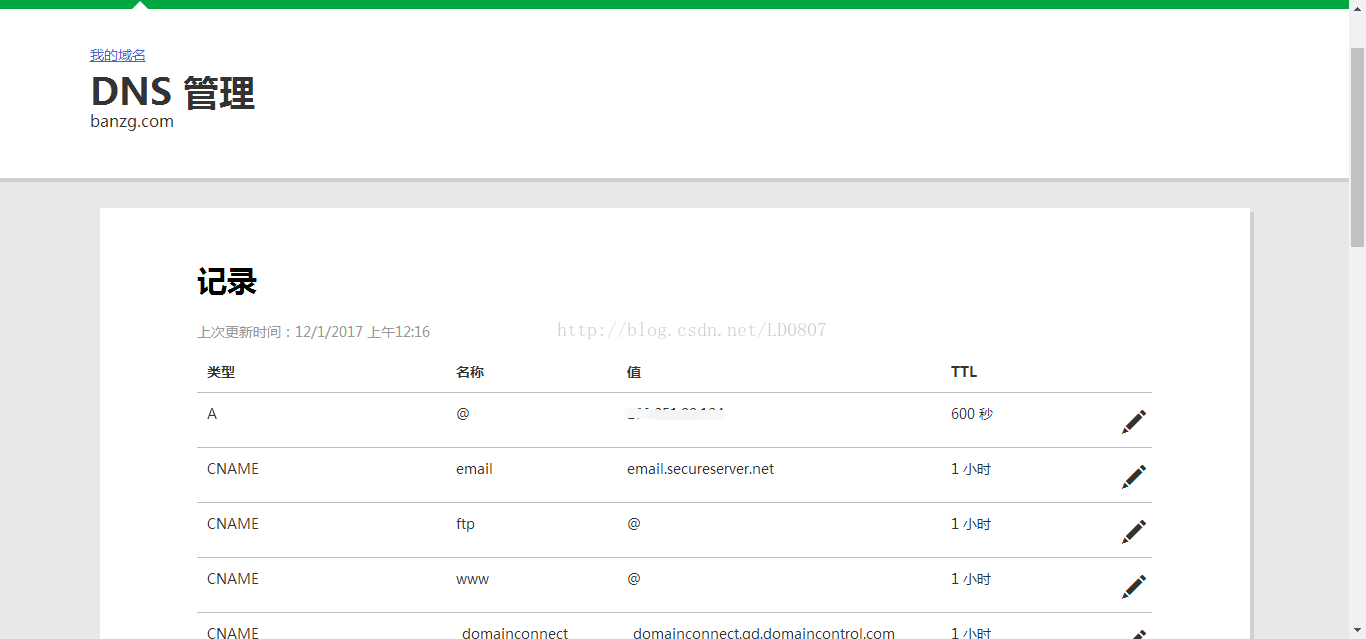
Task: Click the www name cell
Action: [473, 579]
